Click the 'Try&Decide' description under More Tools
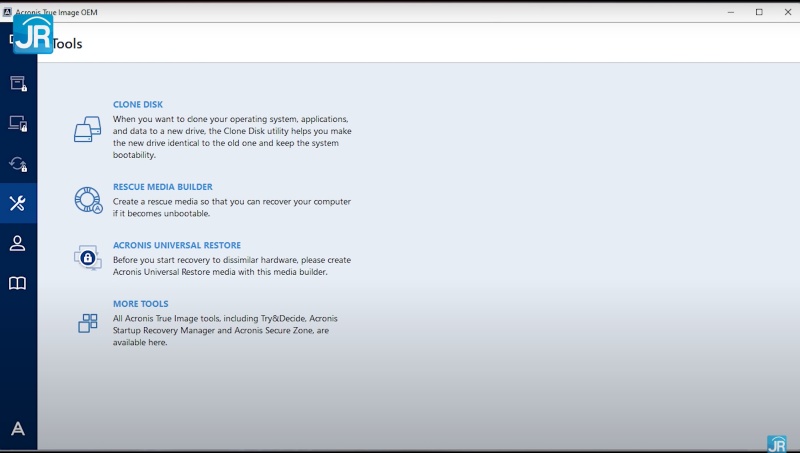This screenshot has width=800, height=453. [x=225, y=330]
